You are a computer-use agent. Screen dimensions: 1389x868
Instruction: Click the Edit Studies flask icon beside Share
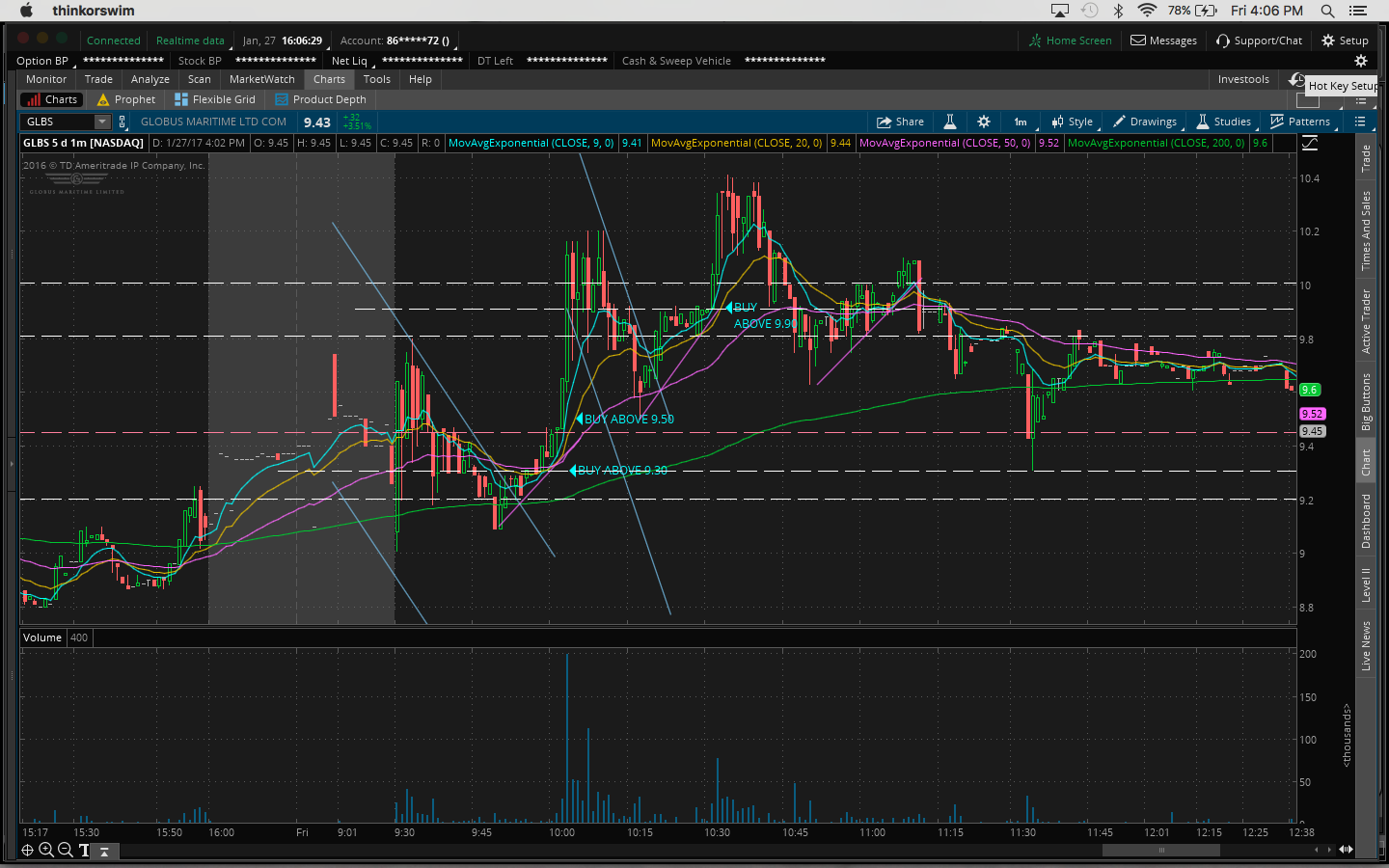pyautogui.click(x=949, y=122)
